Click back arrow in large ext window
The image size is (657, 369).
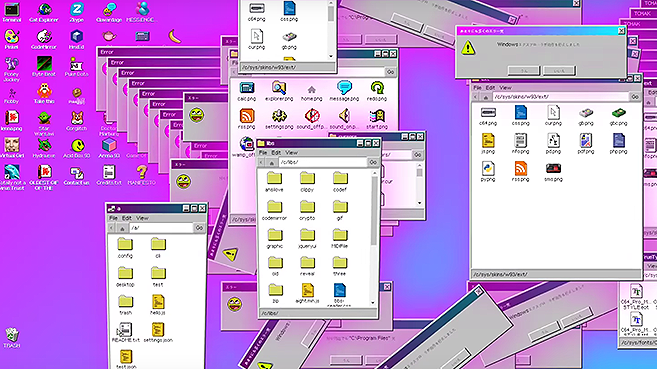[476, 97]
